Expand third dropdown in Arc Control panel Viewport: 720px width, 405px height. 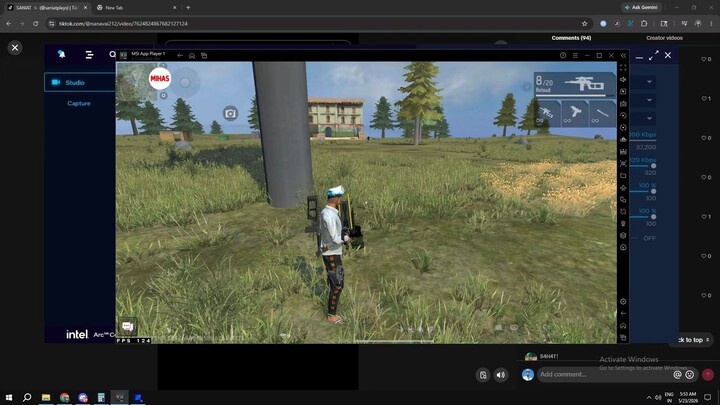pos(649,118)
